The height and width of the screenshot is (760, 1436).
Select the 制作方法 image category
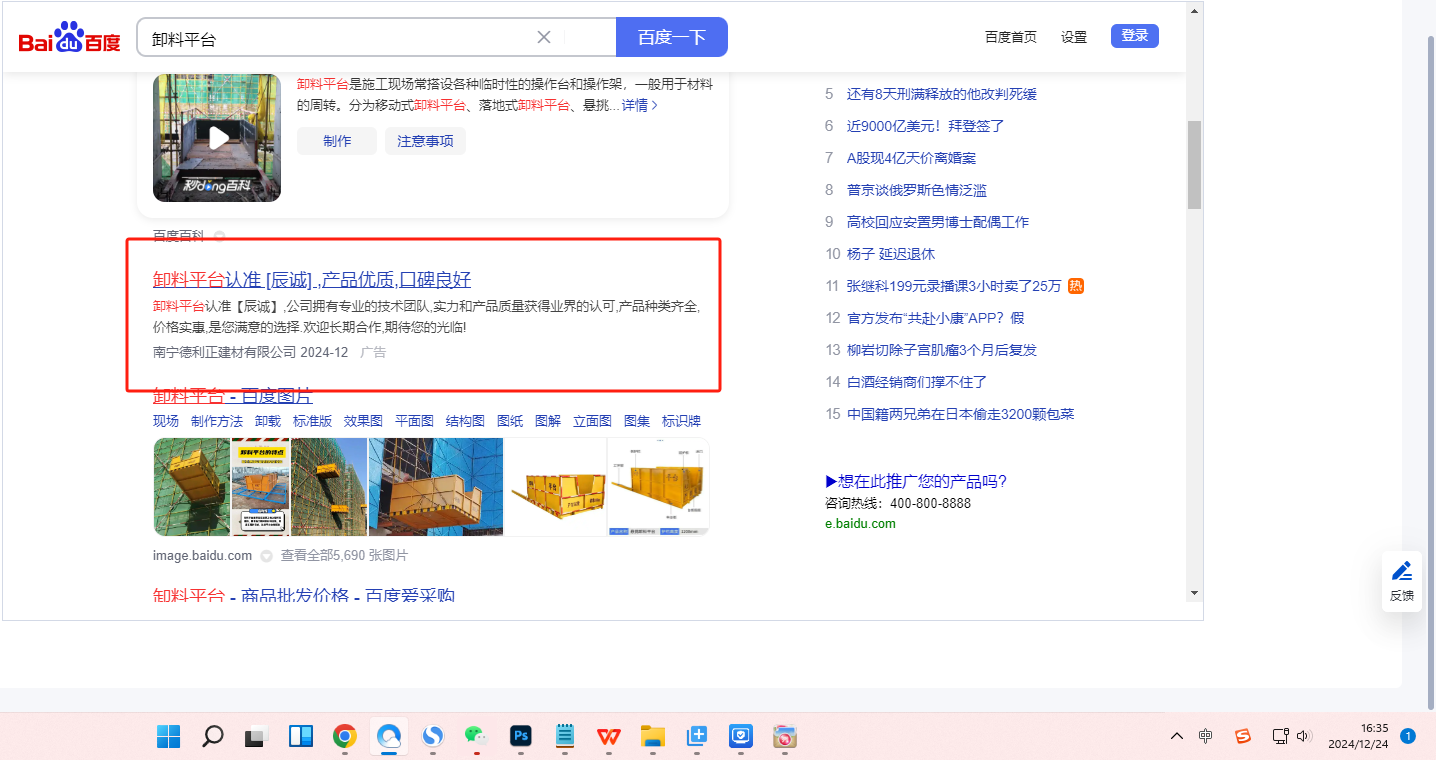(217, 421)
